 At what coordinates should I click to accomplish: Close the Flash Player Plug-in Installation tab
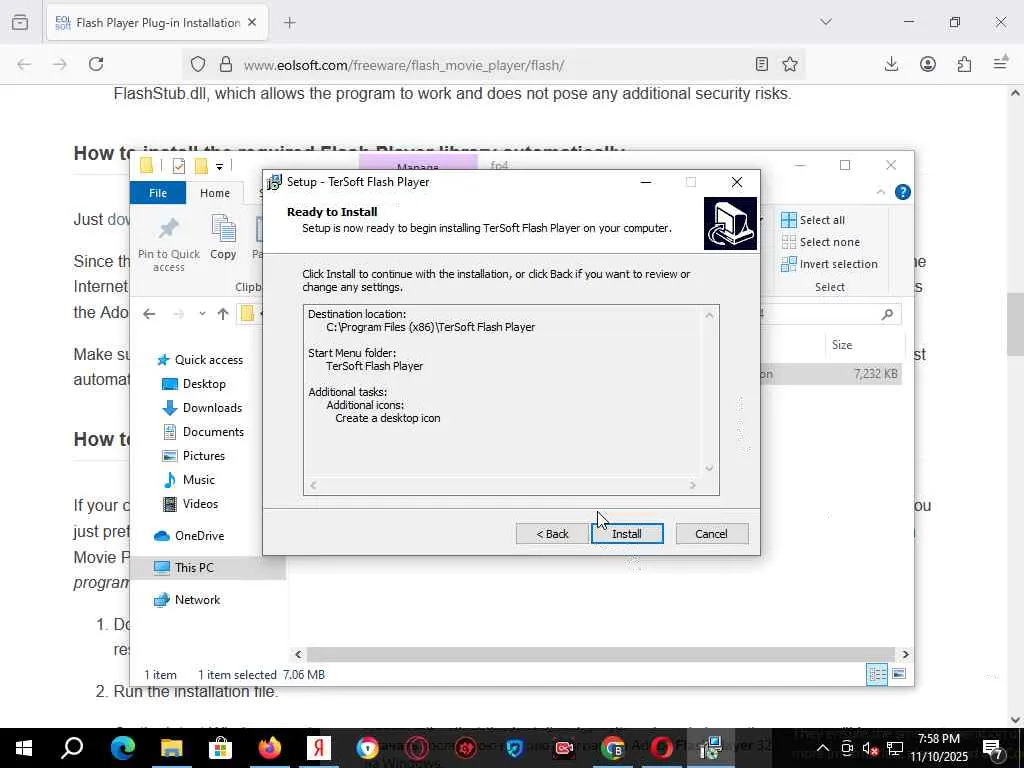pos(252,23)
